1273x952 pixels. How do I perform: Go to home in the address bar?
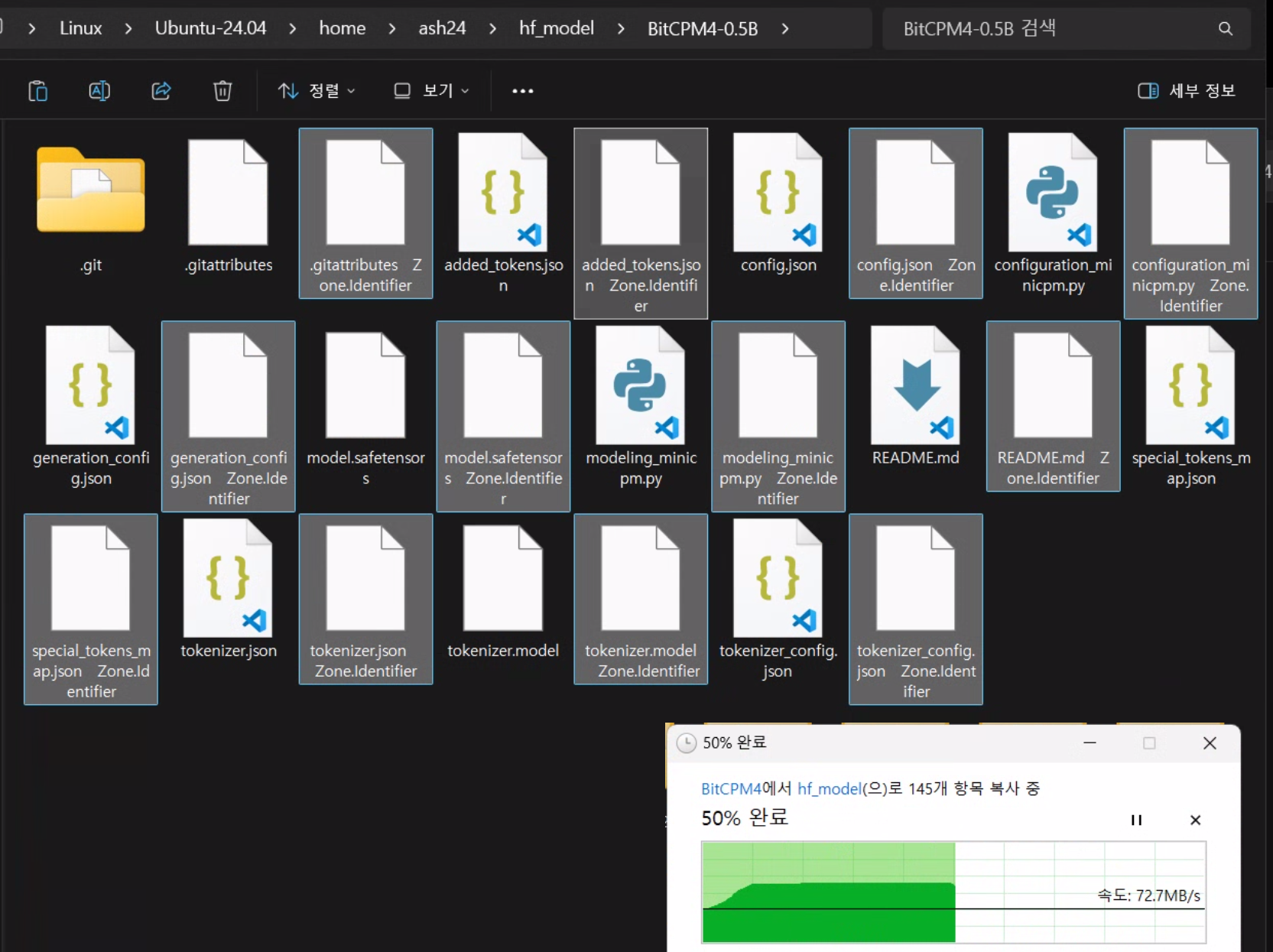(x=343, y=28)
